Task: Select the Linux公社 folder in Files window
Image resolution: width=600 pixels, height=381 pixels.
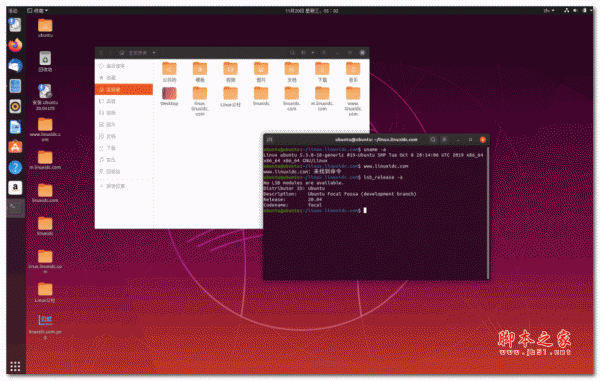Action: click(x=230, y=97)
